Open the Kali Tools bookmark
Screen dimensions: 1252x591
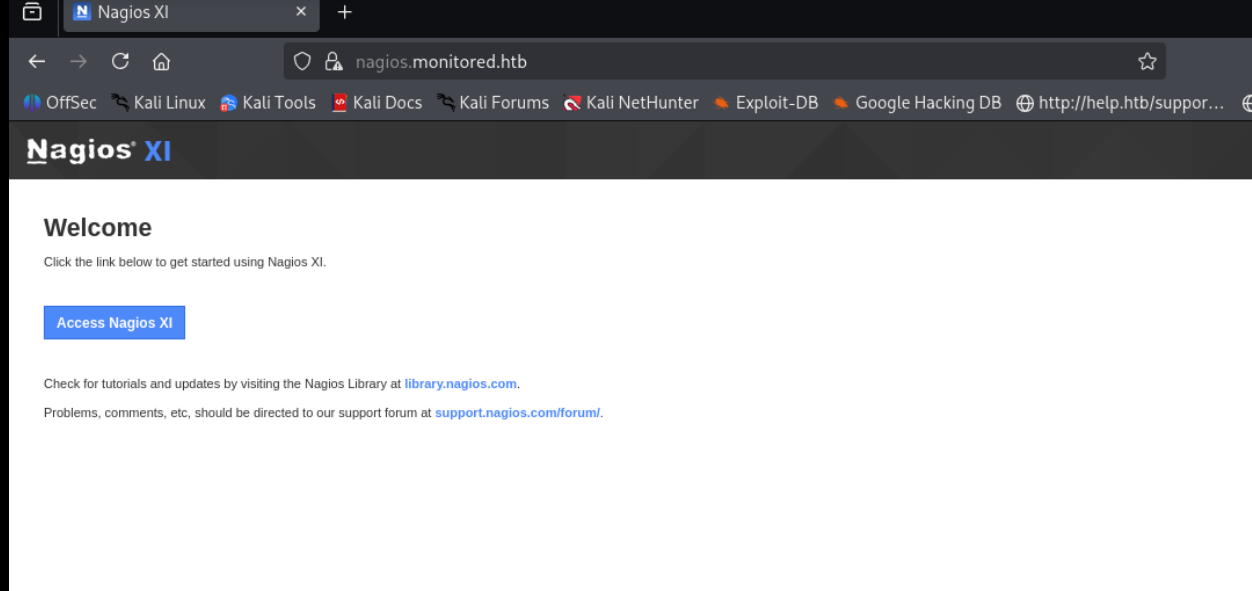point(268,103)
